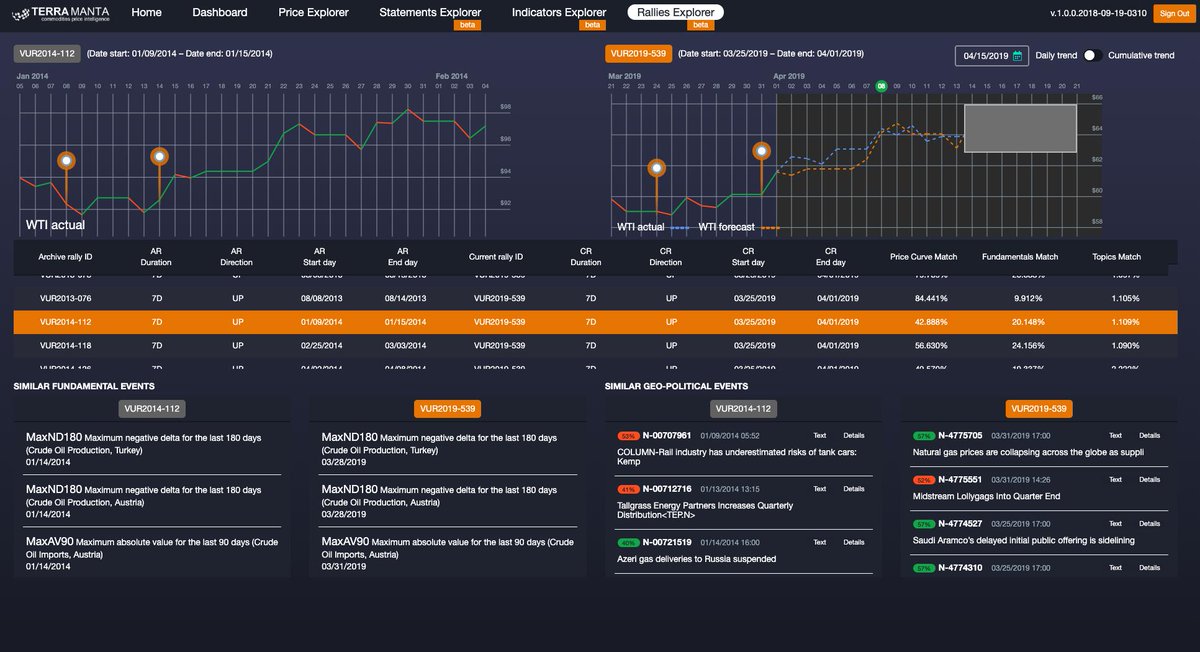Click the second rally pin near Jan 13
Screen dimensions: 1200x652
(159, 154)
